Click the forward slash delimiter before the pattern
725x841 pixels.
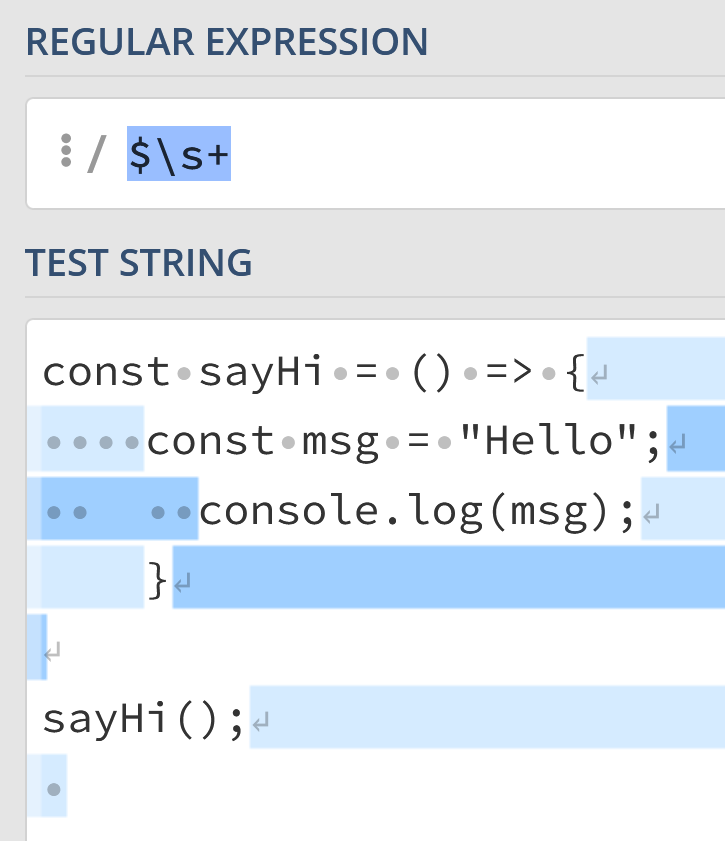pyautogui.click(x=96, y=154)
